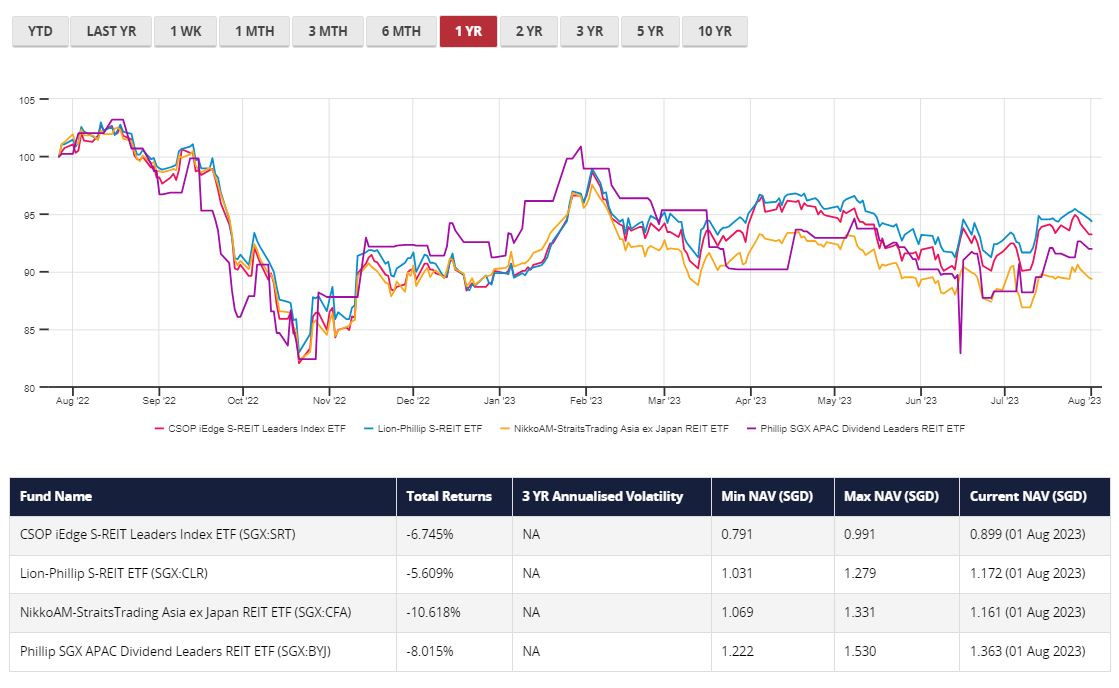Select Lion-Phillip S-REIT ETF (SGX:CLR) row name
1119x688 pixels.
pyautogui.click(x=113, y=573)
